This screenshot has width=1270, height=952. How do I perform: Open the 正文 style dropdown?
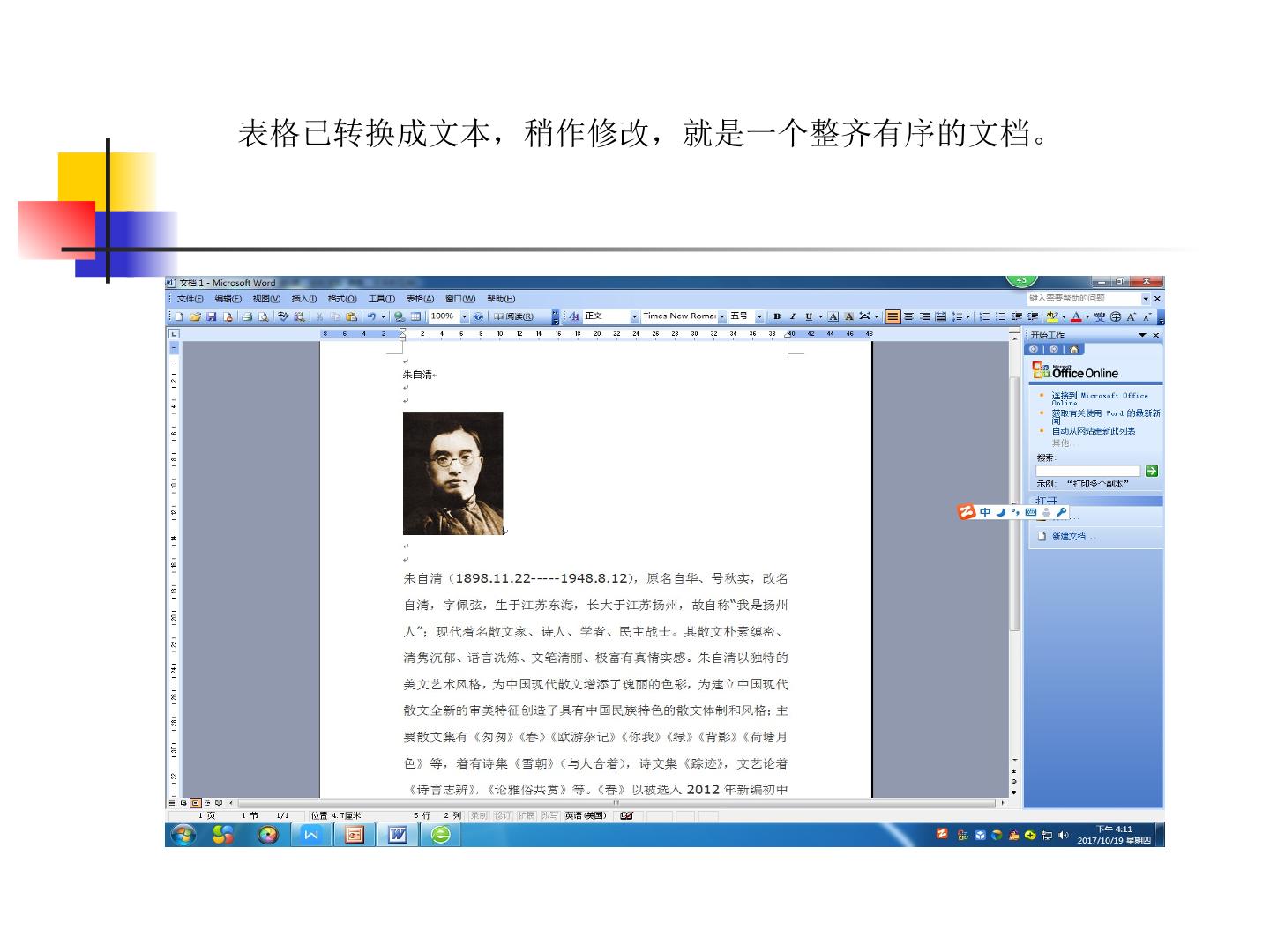click(x=634, y=316)
